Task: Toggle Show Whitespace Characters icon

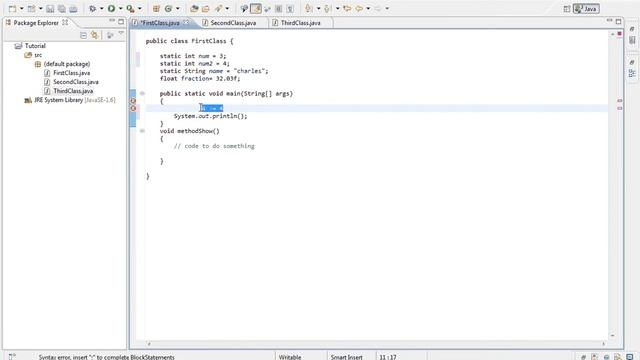Action: click(290, 9)
